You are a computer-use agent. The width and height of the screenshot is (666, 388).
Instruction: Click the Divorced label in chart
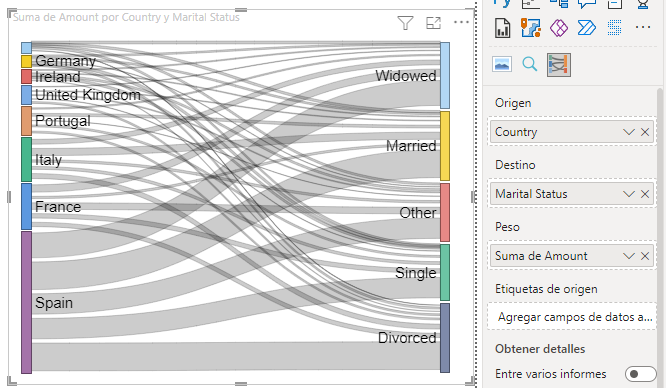[407, 338]
